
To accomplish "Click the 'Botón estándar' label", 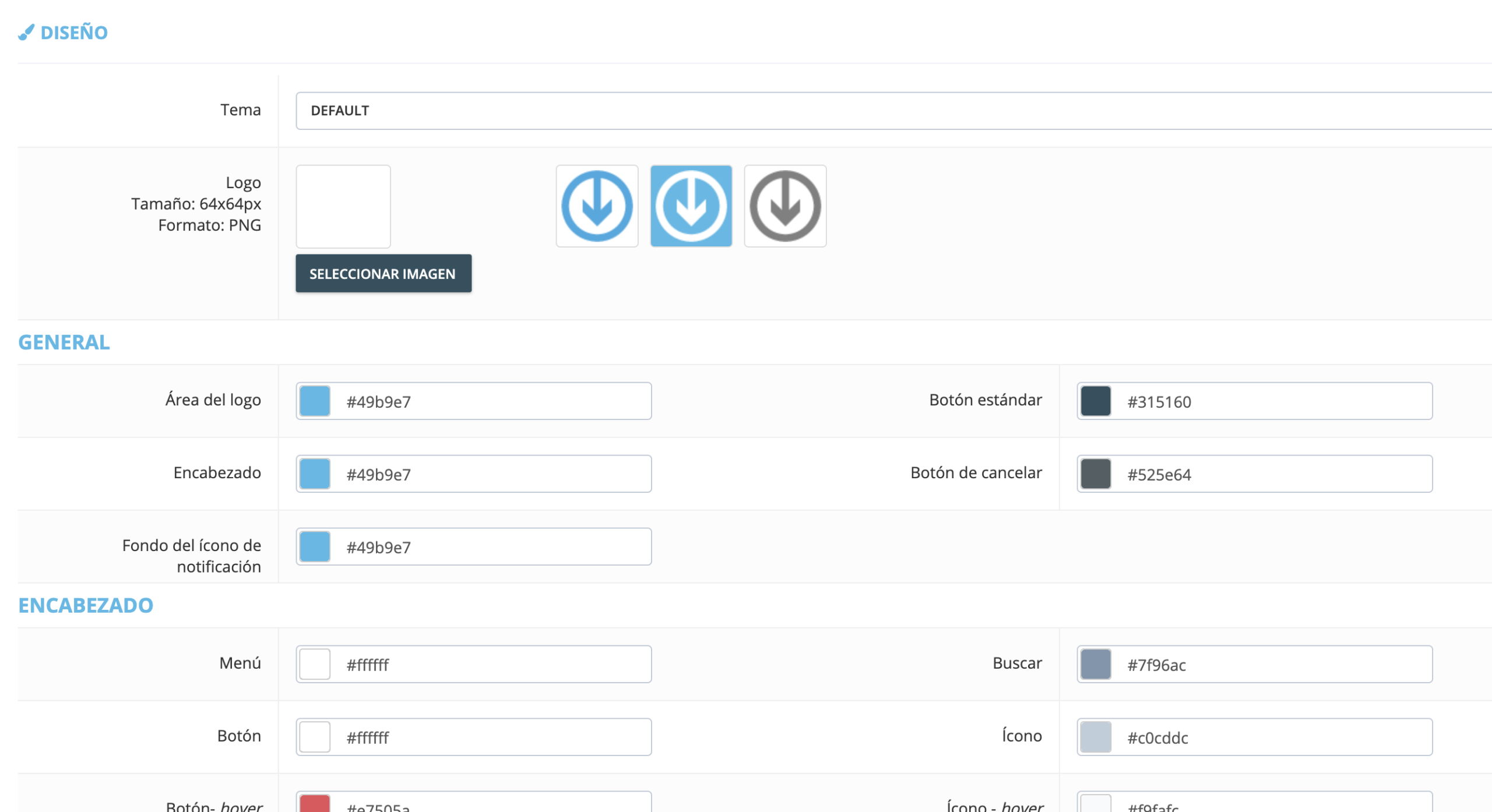I will [986, 400].
